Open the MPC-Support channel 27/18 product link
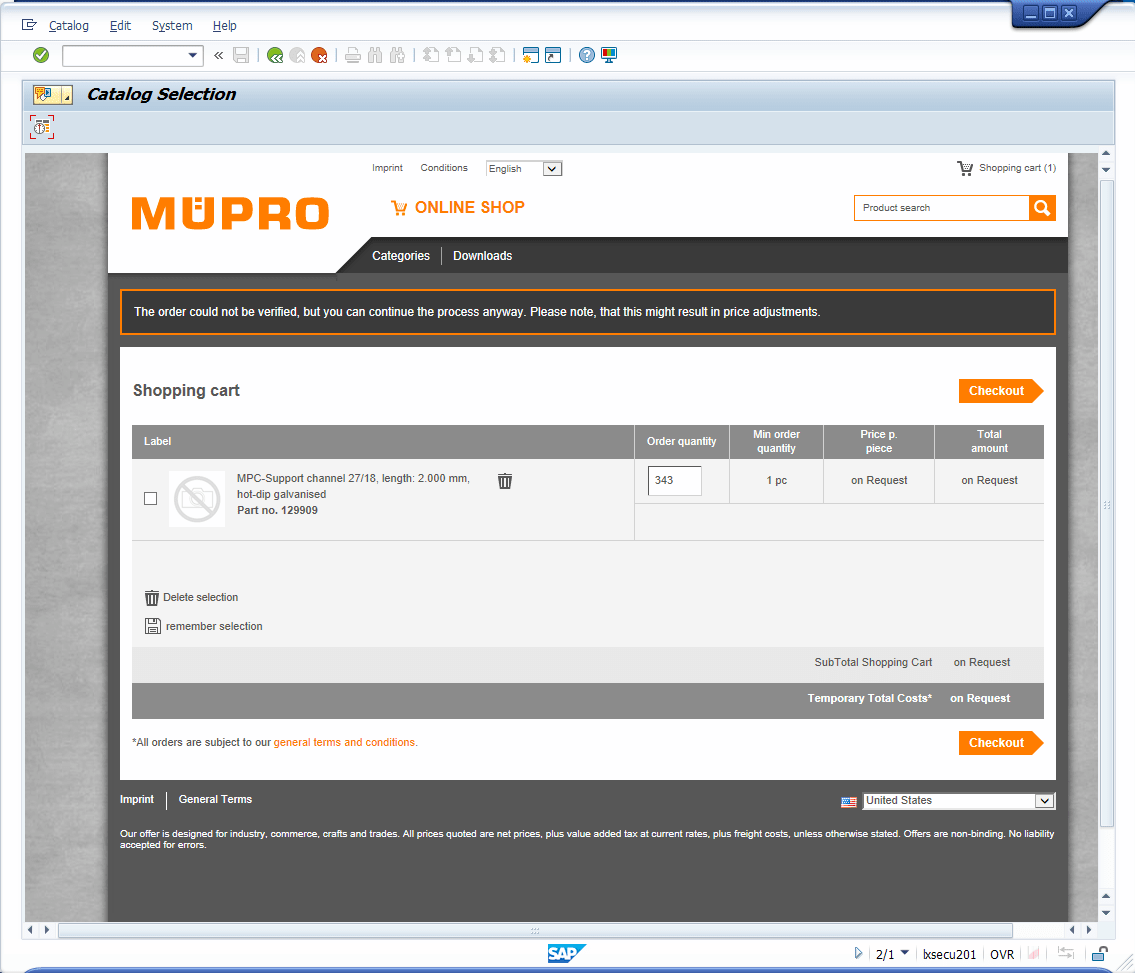 pos(353,486)
